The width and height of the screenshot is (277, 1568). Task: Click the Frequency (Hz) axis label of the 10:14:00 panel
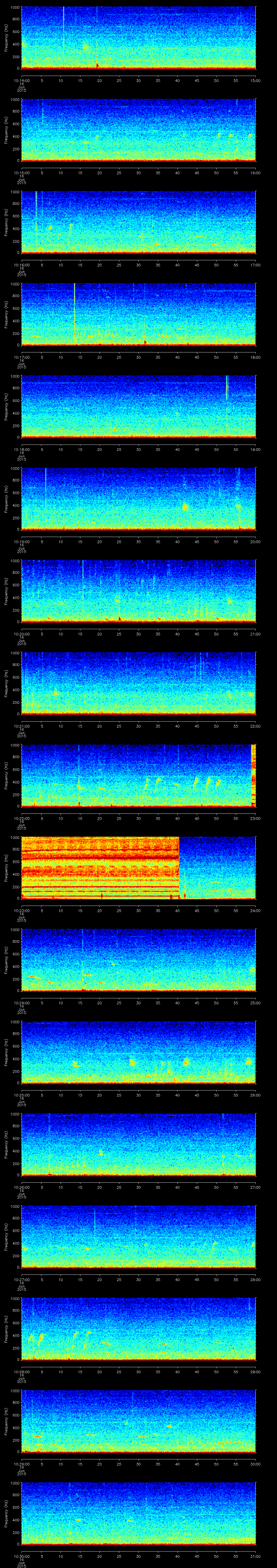[x=6, y=38]
